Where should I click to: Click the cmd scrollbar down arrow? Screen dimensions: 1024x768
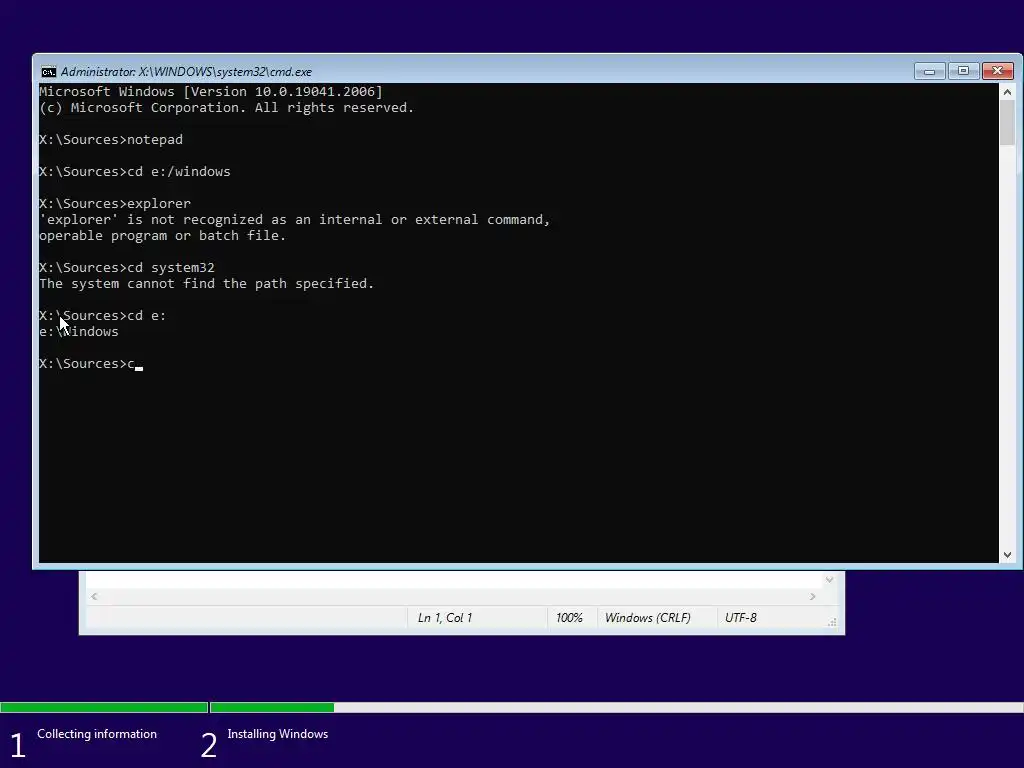pyautogui.click(x=1007, y=554)
